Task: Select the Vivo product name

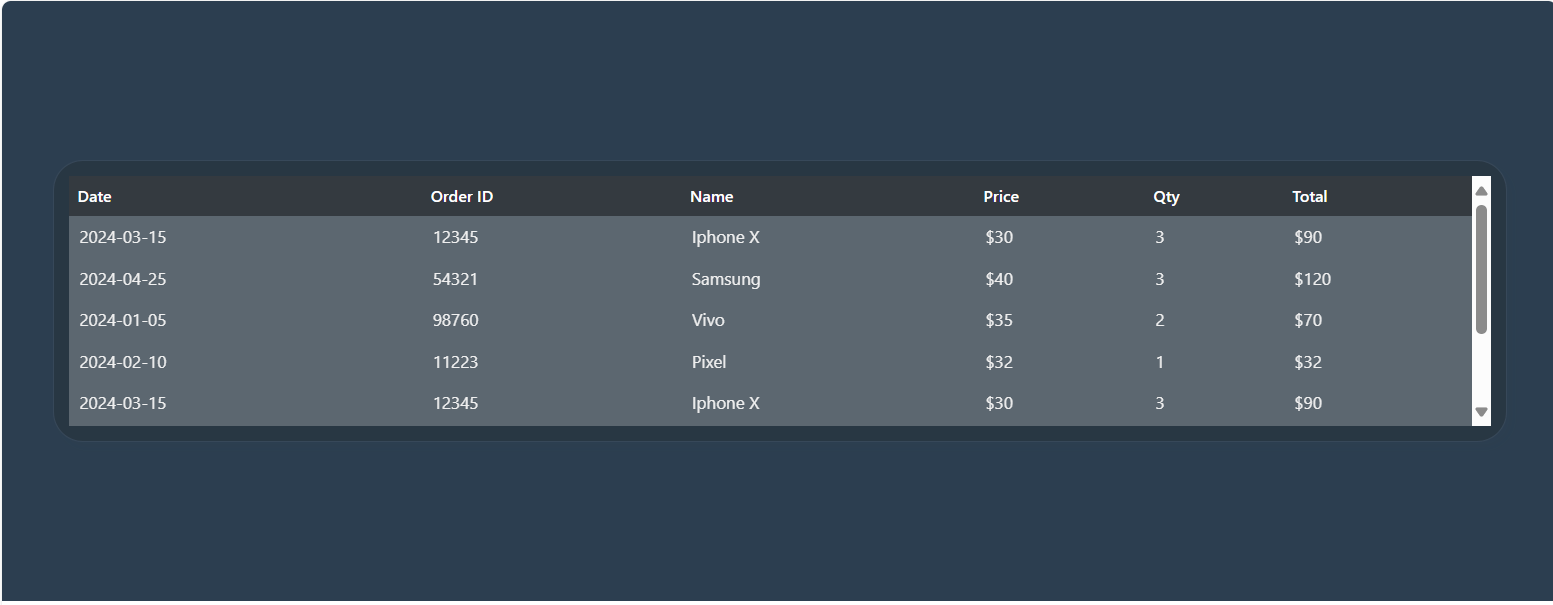Action: pos(708,320)
